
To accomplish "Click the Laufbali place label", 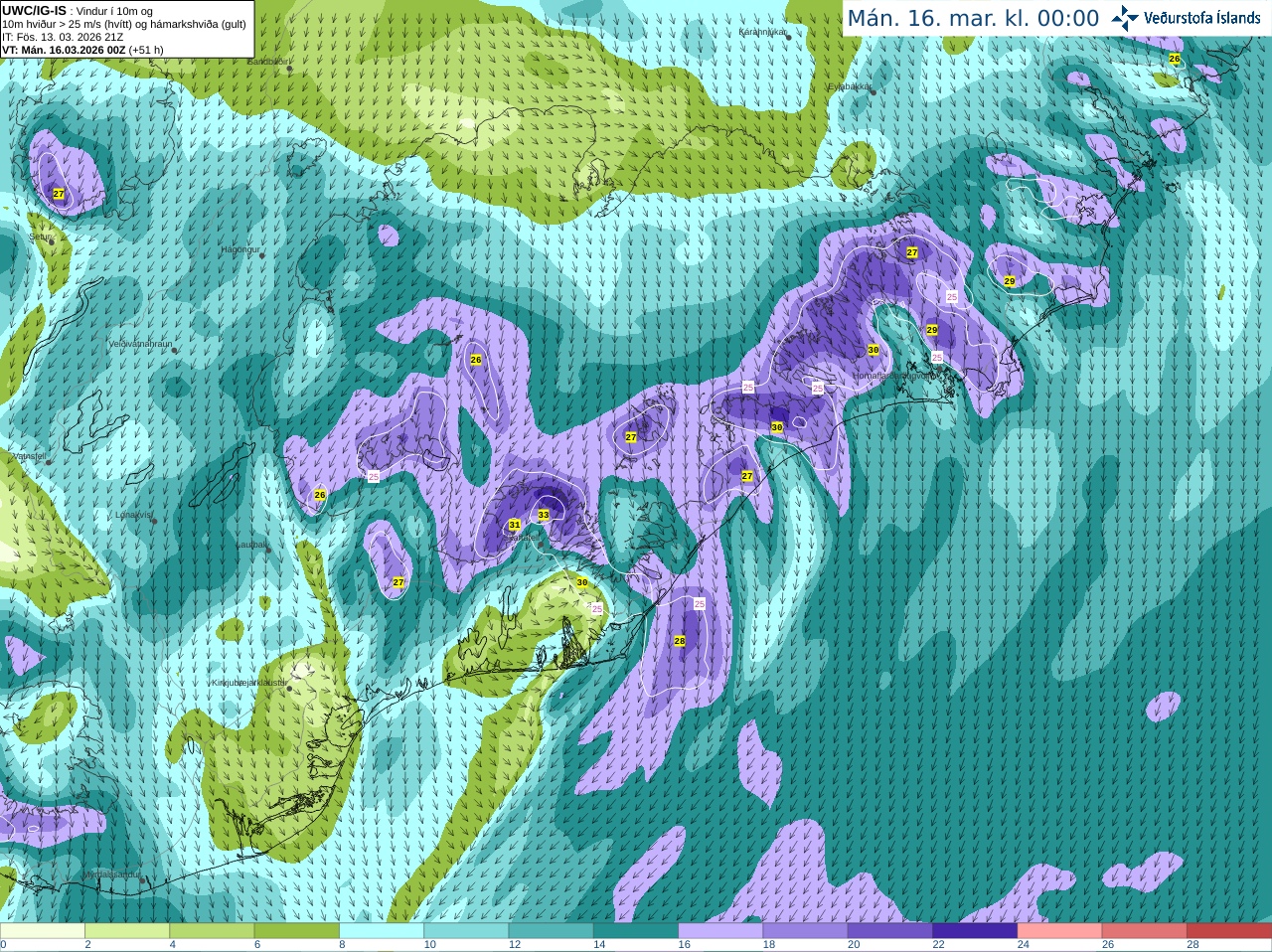I will (250, 545).
